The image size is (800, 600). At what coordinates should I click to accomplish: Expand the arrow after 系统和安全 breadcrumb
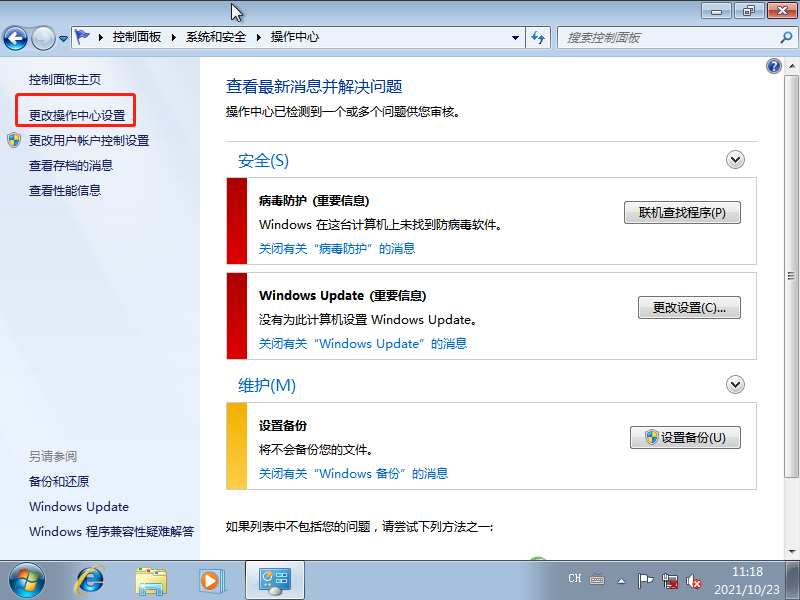[x=259, y=37]
